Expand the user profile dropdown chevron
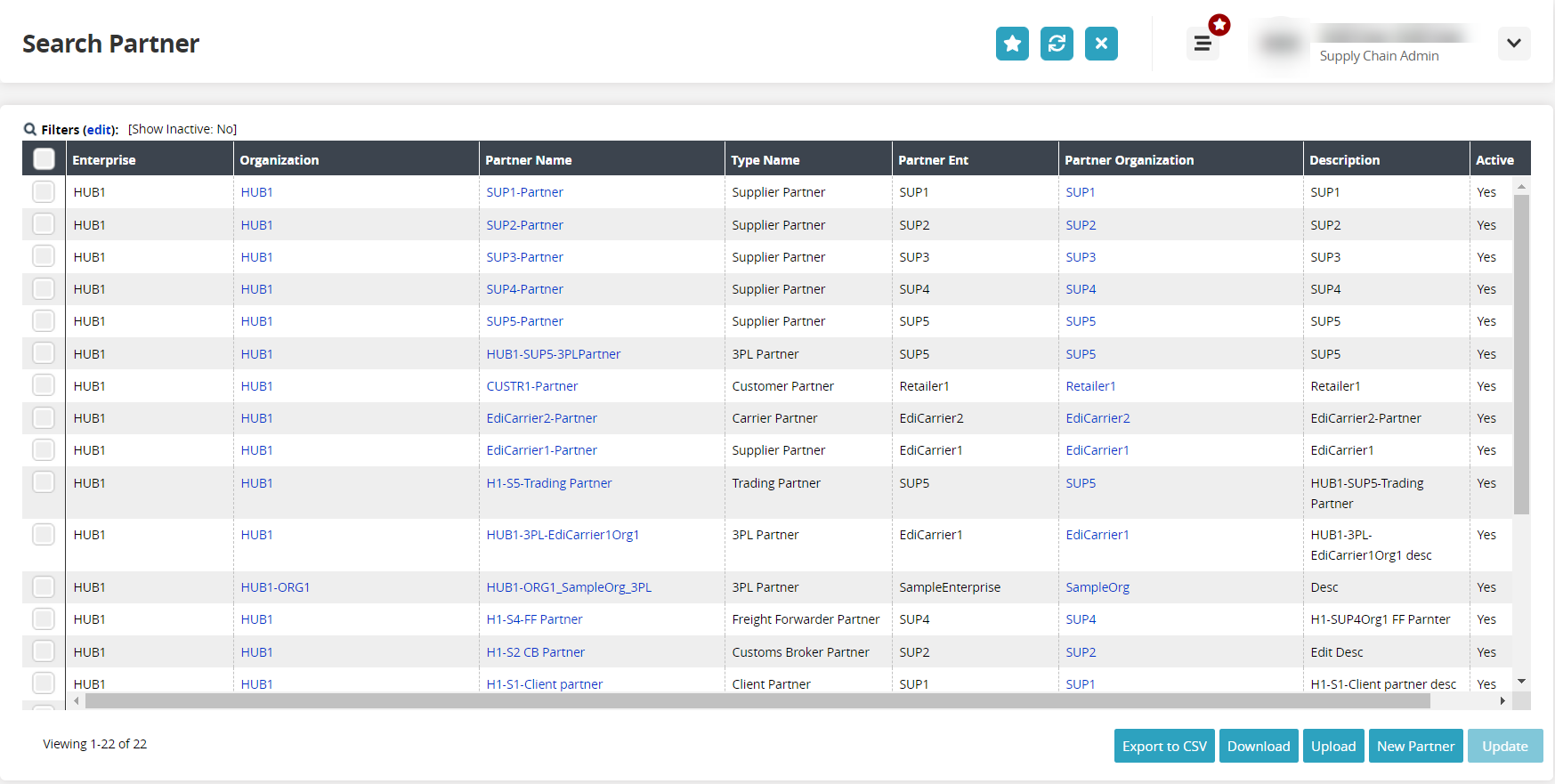Screen dimensions: 1555x784 [1513, 44]
